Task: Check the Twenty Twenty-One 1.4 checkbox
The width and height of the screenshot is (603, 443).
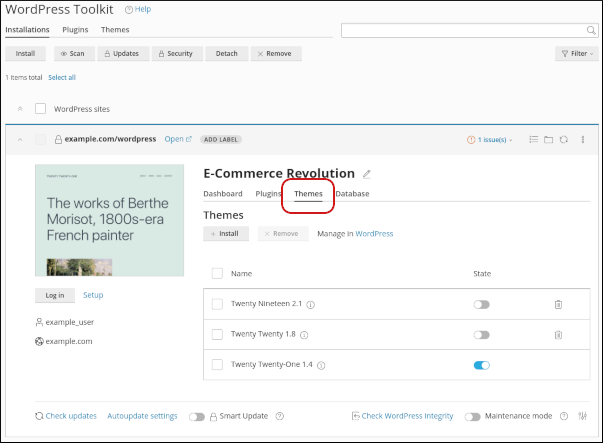Action: [217, 365]
